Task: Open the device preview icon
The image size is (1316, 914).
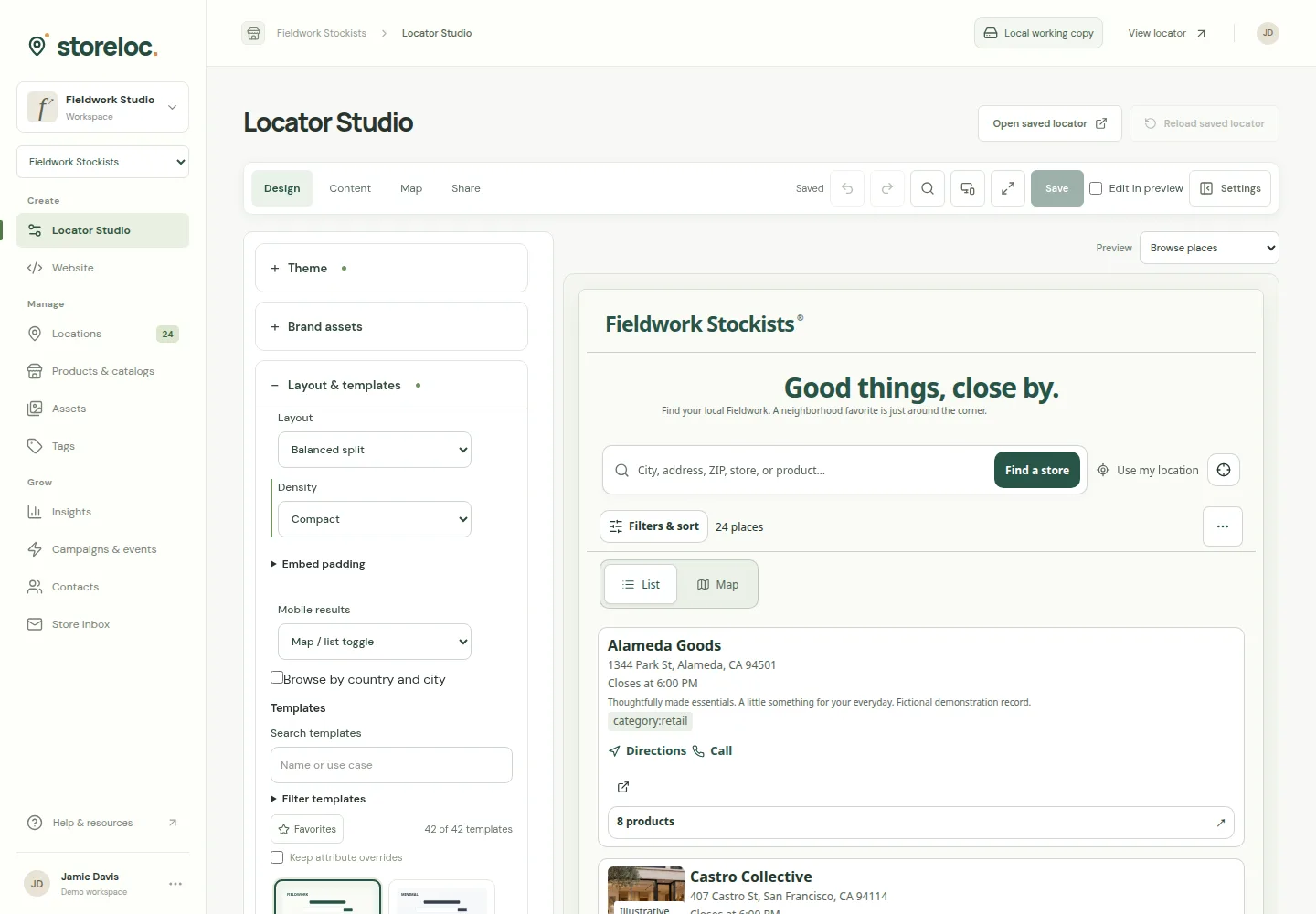Action: [x=968, y=188]
